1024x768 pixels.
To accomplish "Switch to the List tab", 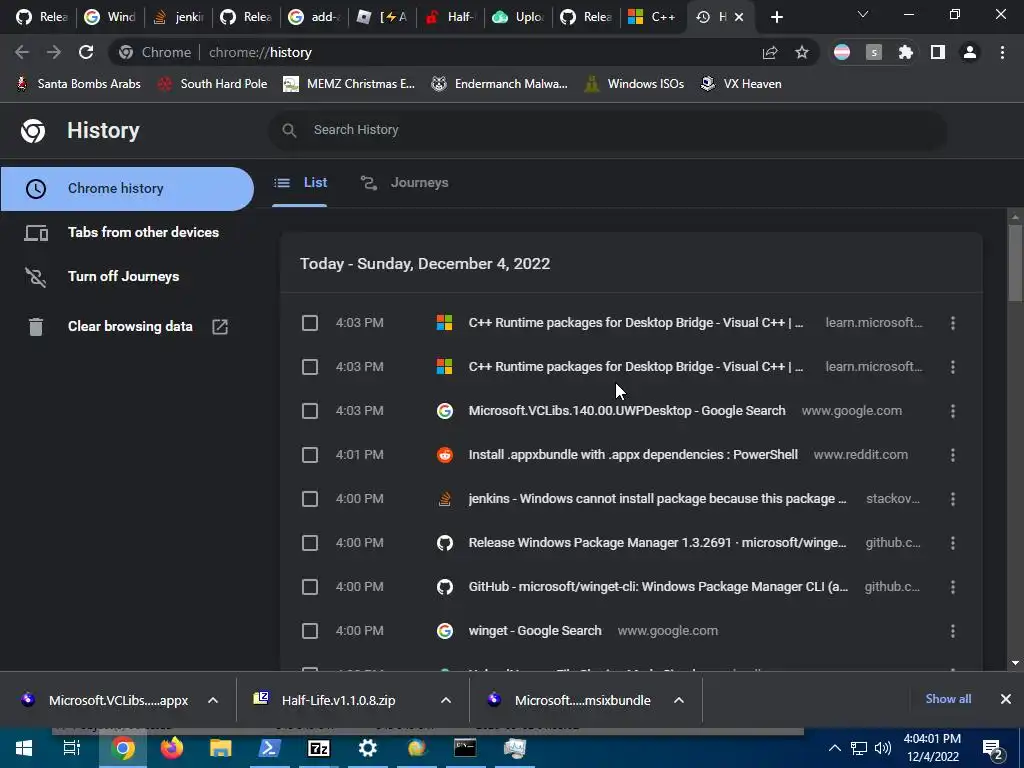I will click(300, 183).
